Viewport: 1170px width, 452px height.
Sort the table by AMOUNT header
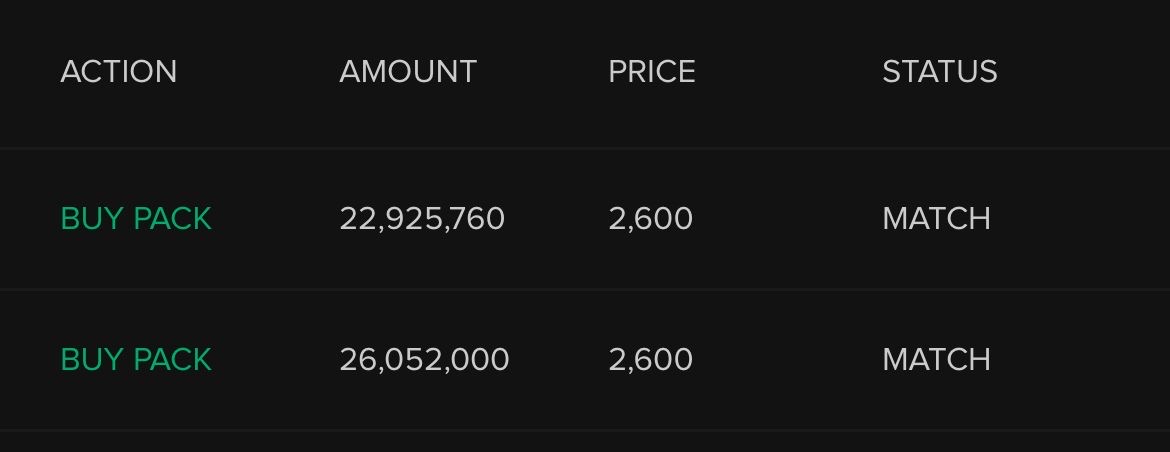pos(407,72)
